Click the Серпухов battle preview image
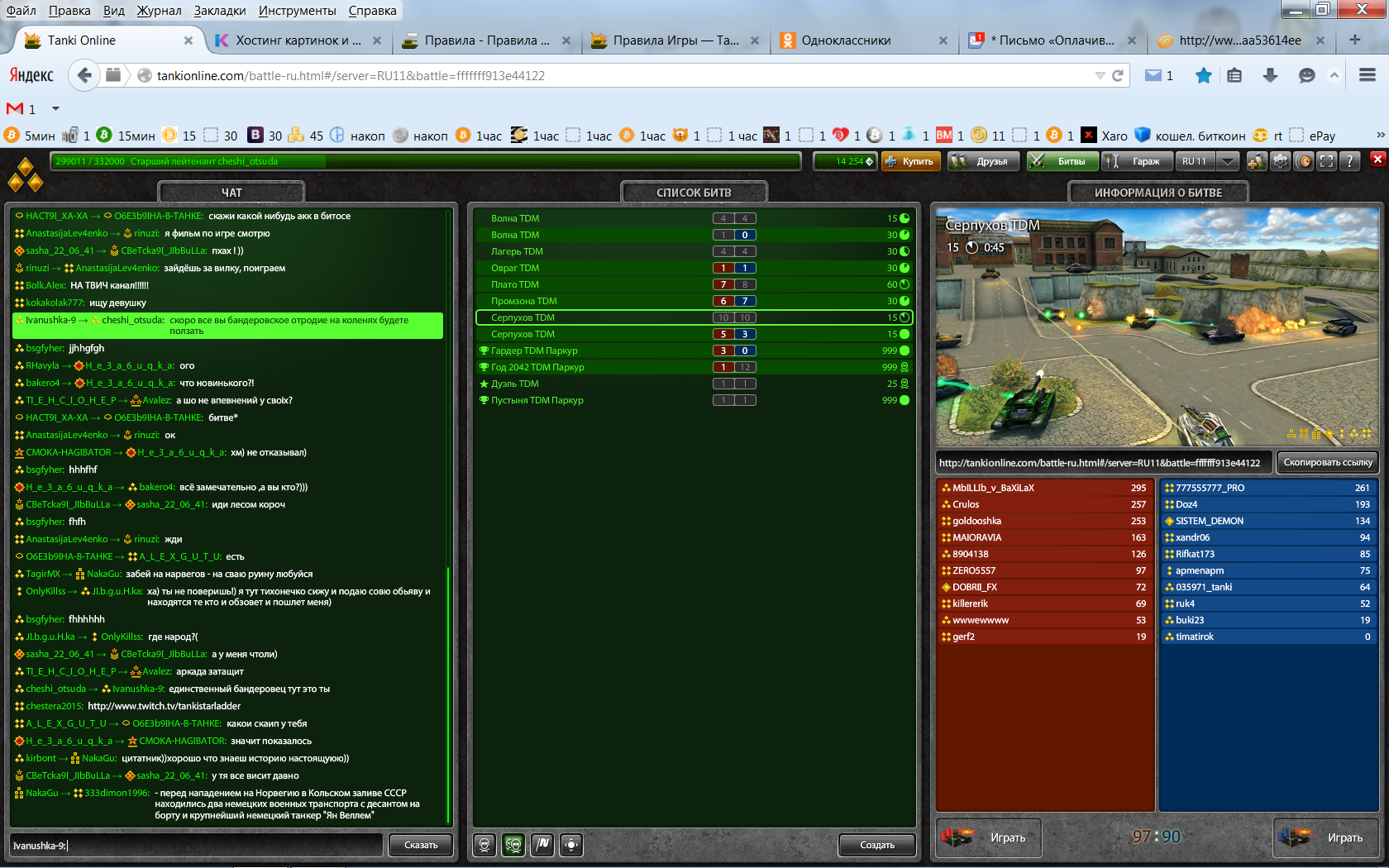 click(x=1157, y=327)
